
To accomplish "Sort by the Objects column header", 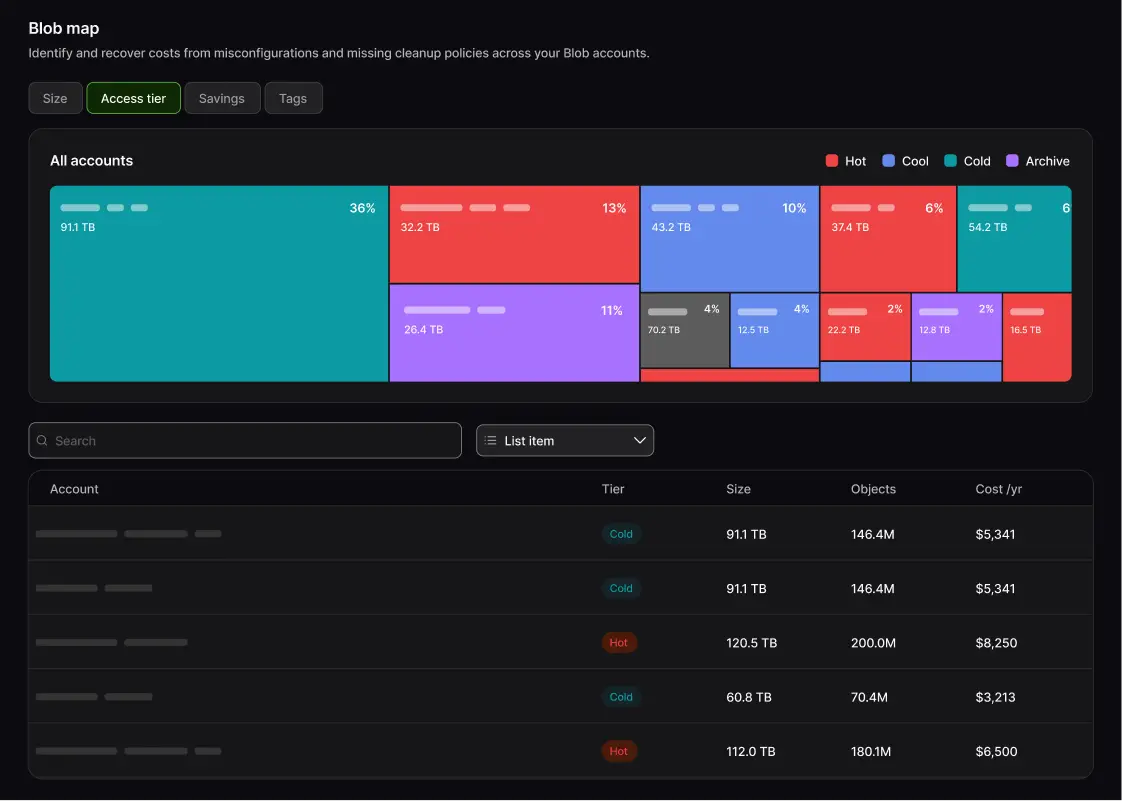I will [x=873, y=489].
